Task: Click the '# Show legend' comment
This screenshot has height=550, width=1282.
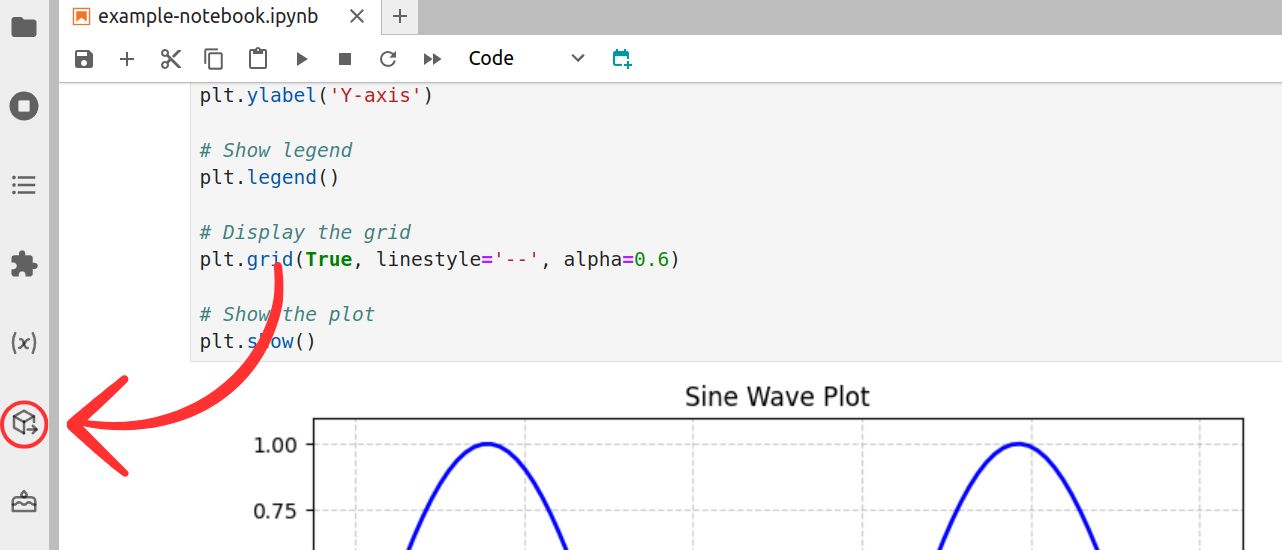Action: point(276,150)
